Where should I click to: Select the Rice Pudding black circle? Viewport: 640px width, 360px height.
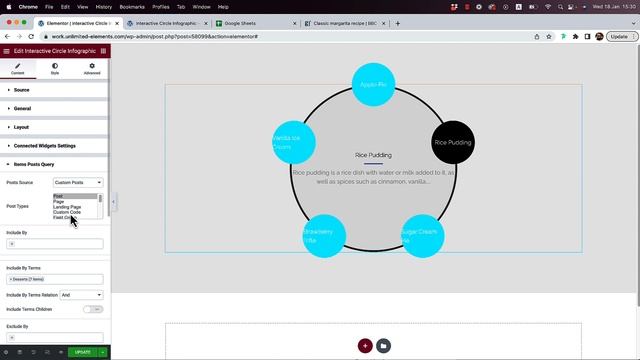pyautogui.click(x=453, y=142)
